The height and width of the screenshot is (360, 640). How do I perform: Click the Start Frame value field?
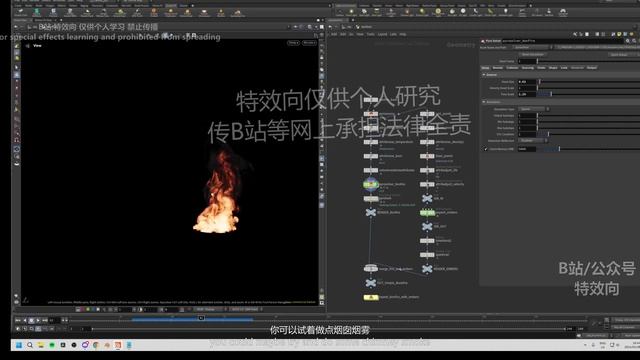tap(527, 61)
